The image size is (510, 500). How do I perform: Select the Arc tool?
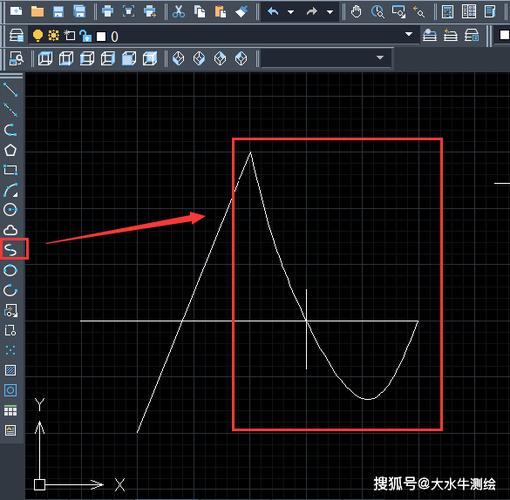click(x=10, y=190)
